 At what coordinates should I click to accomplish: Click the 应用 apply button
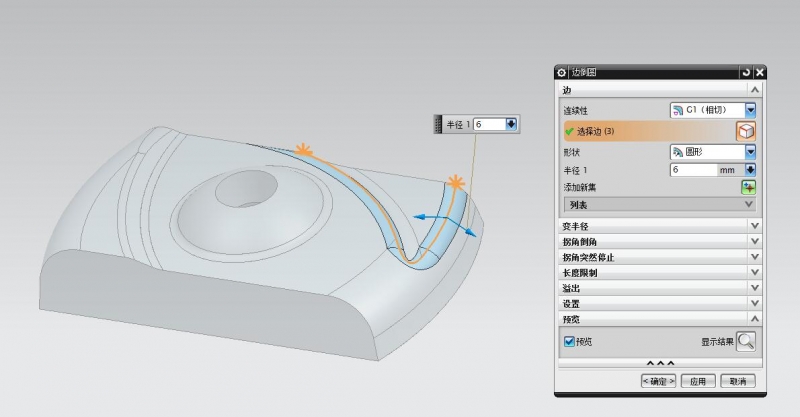pos(701,381)
